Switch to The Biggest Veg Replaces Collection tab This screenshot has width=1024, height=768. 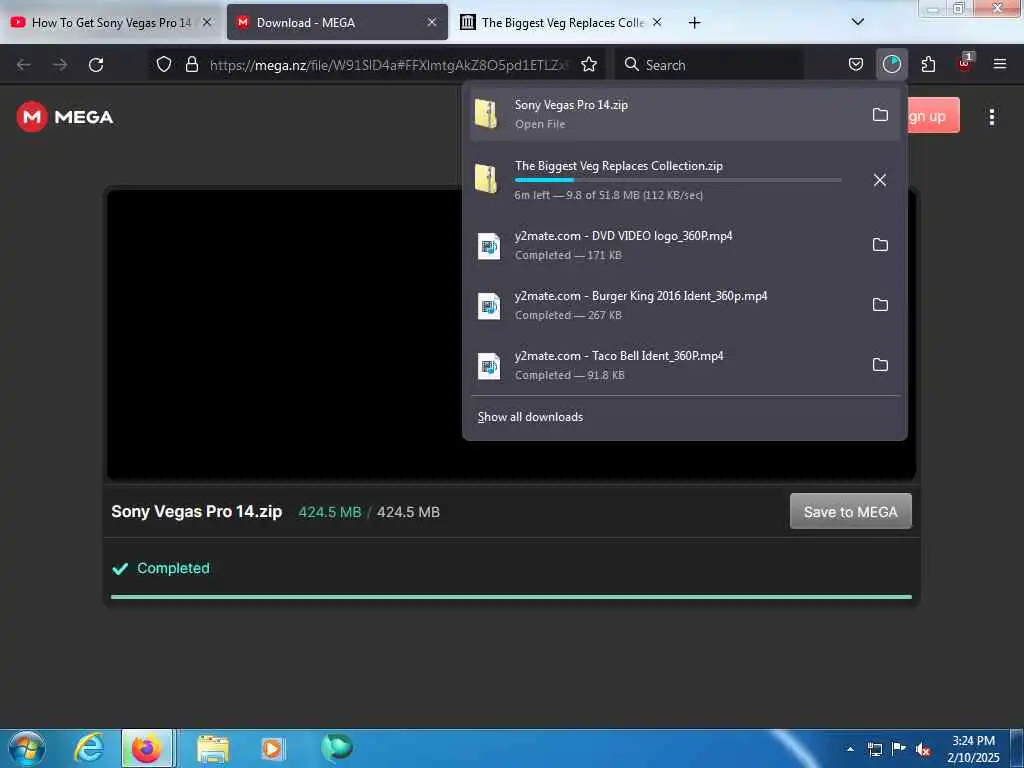tap(562, 22)
